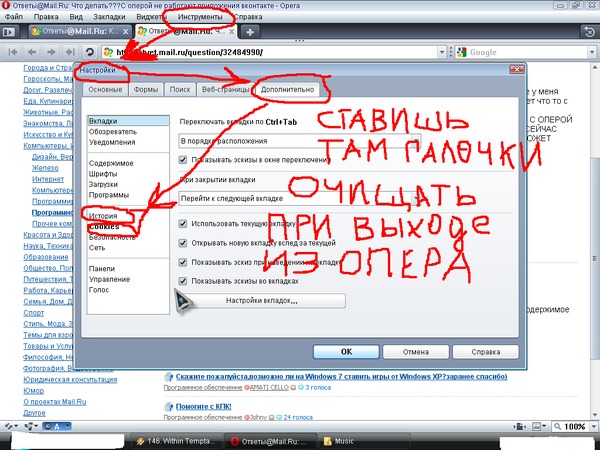Click the fit to width status icon
The image size is (600, 450).
click(520, 426)
